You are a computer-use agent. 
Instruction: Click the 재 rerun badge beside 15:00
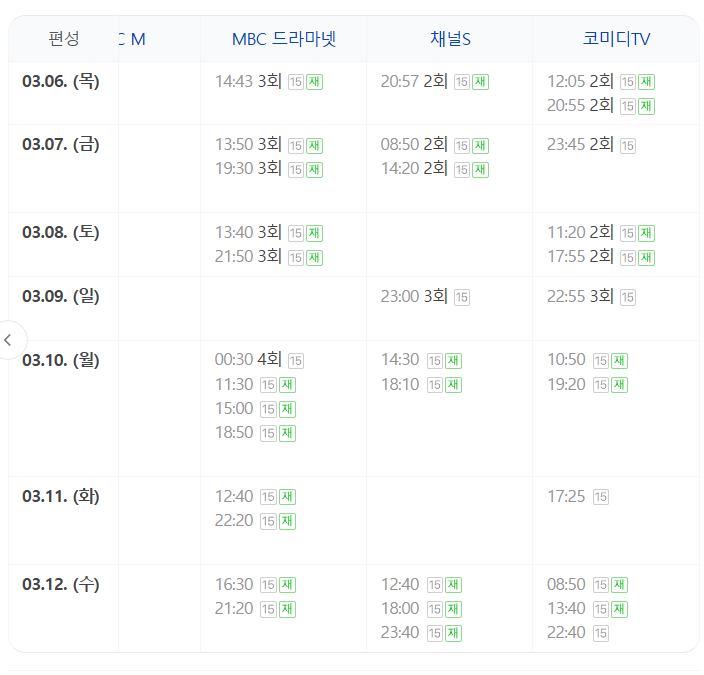tap(287, 409)
